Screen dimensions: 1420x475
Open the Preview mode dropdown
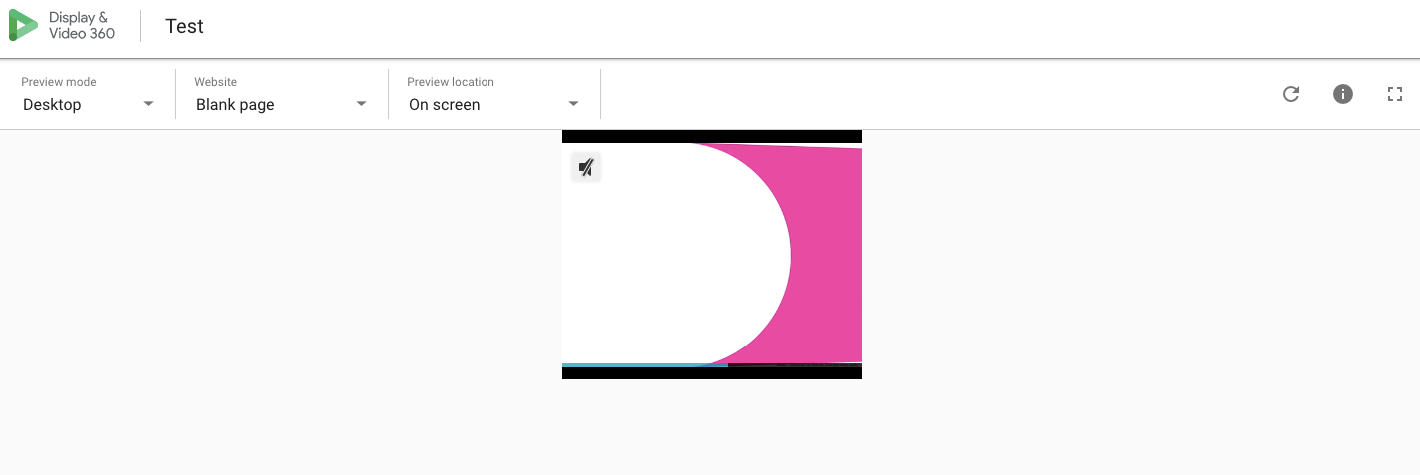pyautogui.click(x=88, y=95)
